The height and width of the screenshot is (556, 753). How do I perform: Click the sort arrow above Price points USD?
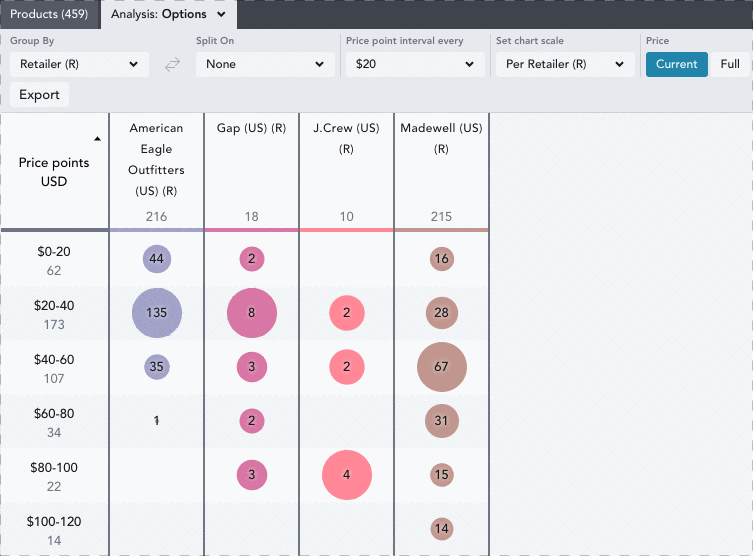point(97,139)
